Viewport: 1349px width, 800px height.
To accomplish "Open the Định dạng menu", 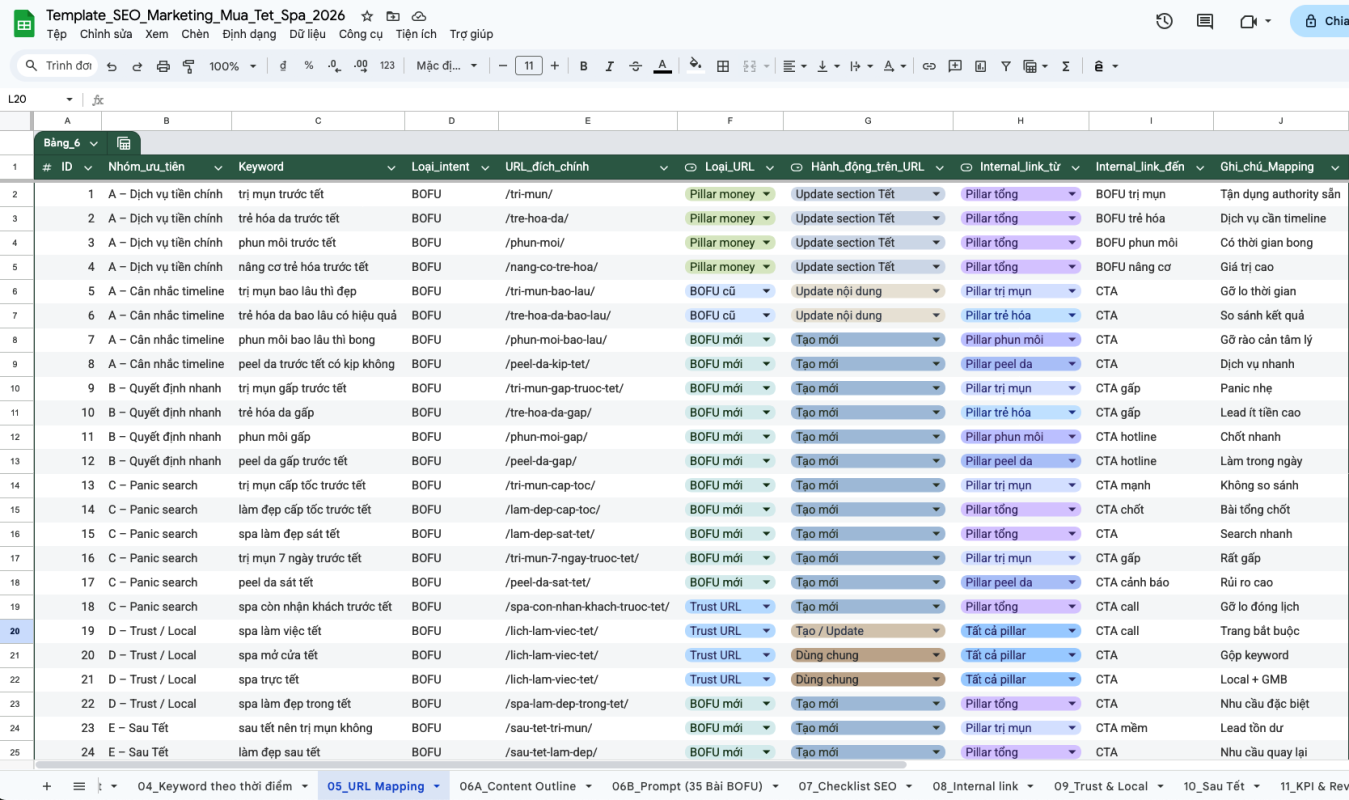I will pyautogui.click(x=249, y=34).
